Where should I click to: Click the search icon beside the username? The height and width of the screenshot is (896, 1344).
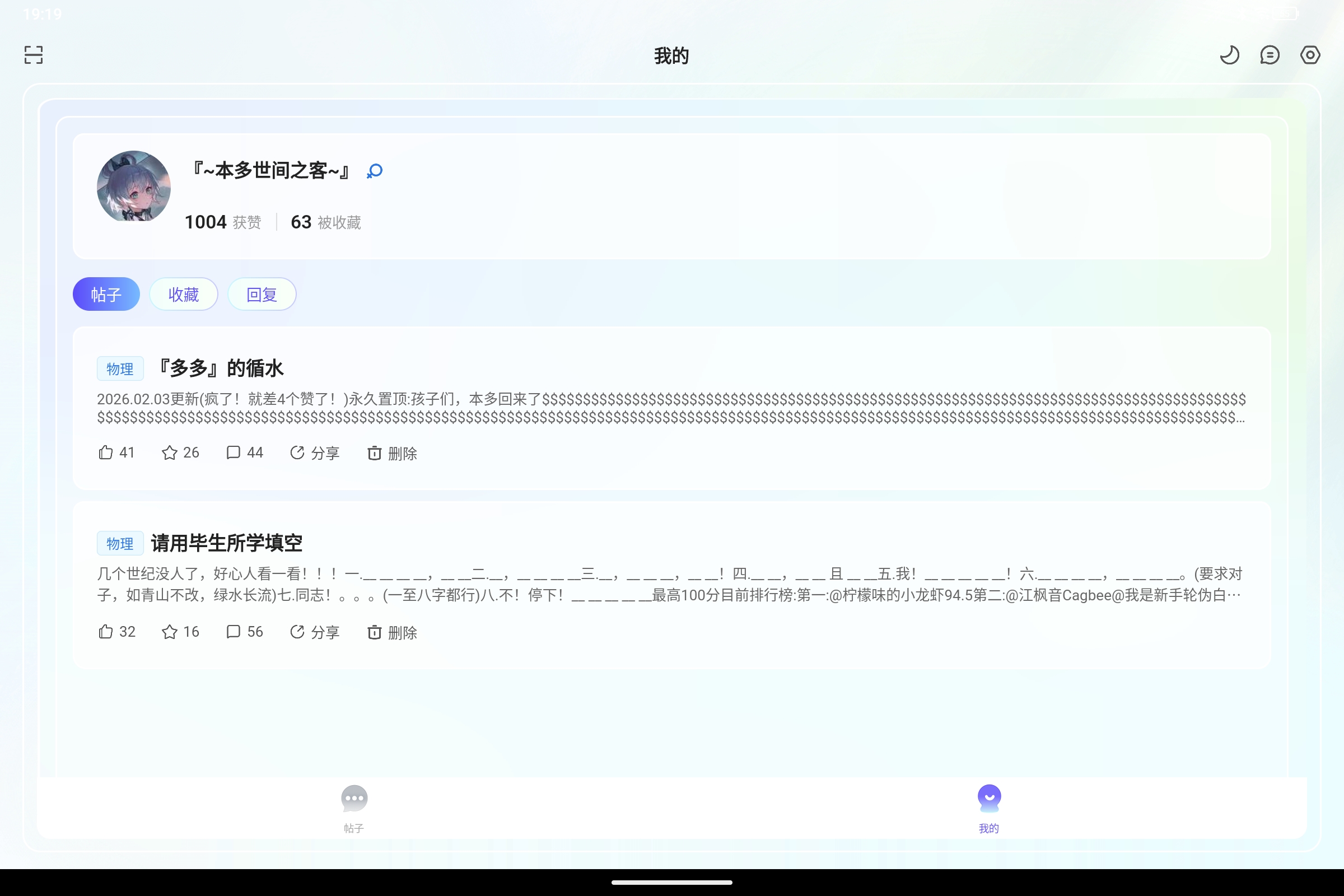click(x=374, y=171)
